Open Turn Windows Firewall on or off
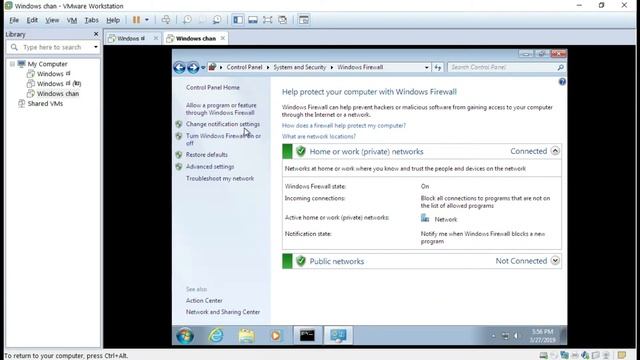Viewport: 640px width, 360px height. pyautogui.click(x=223, y=140)
